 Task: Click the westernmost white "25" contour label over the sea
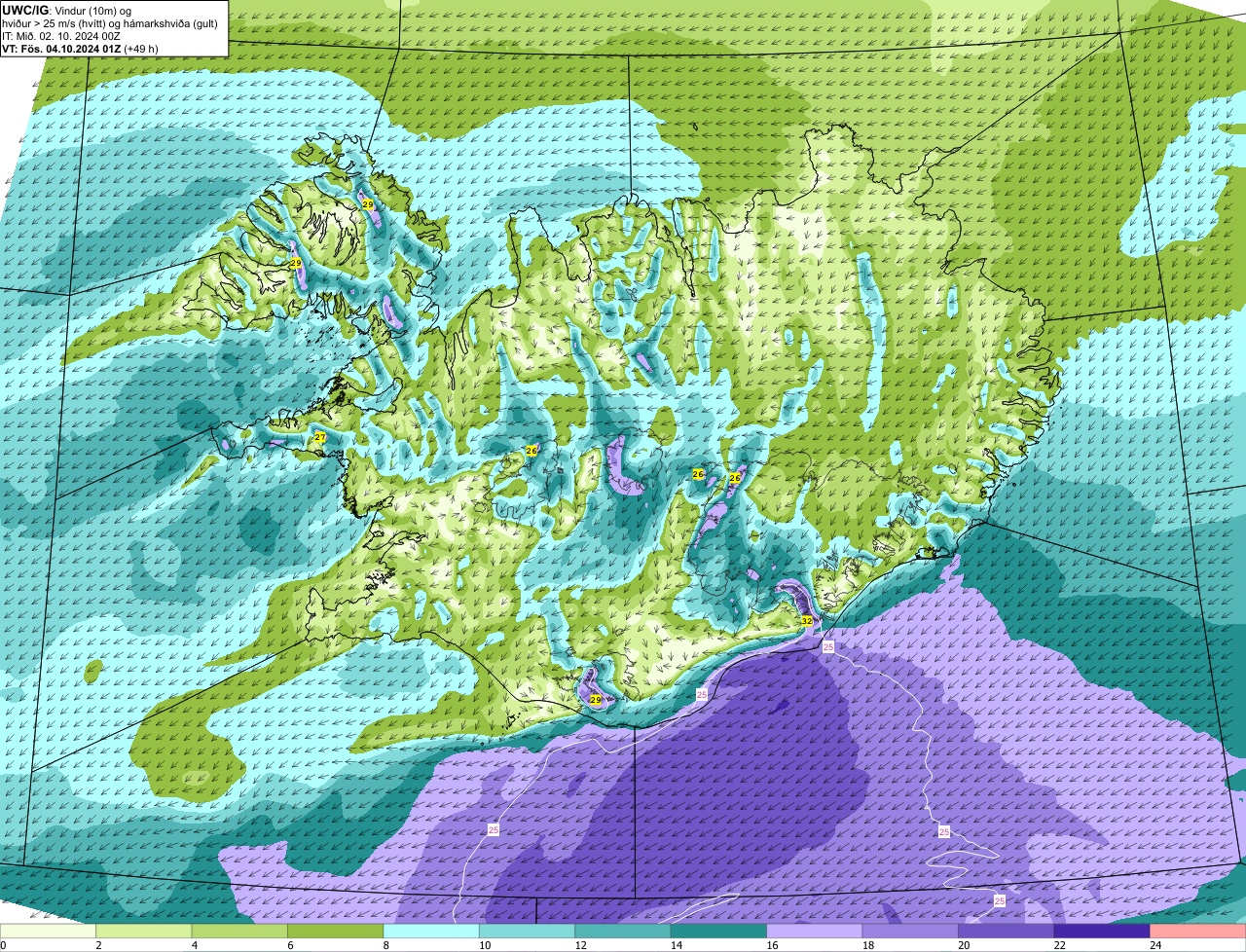[494, 829]
